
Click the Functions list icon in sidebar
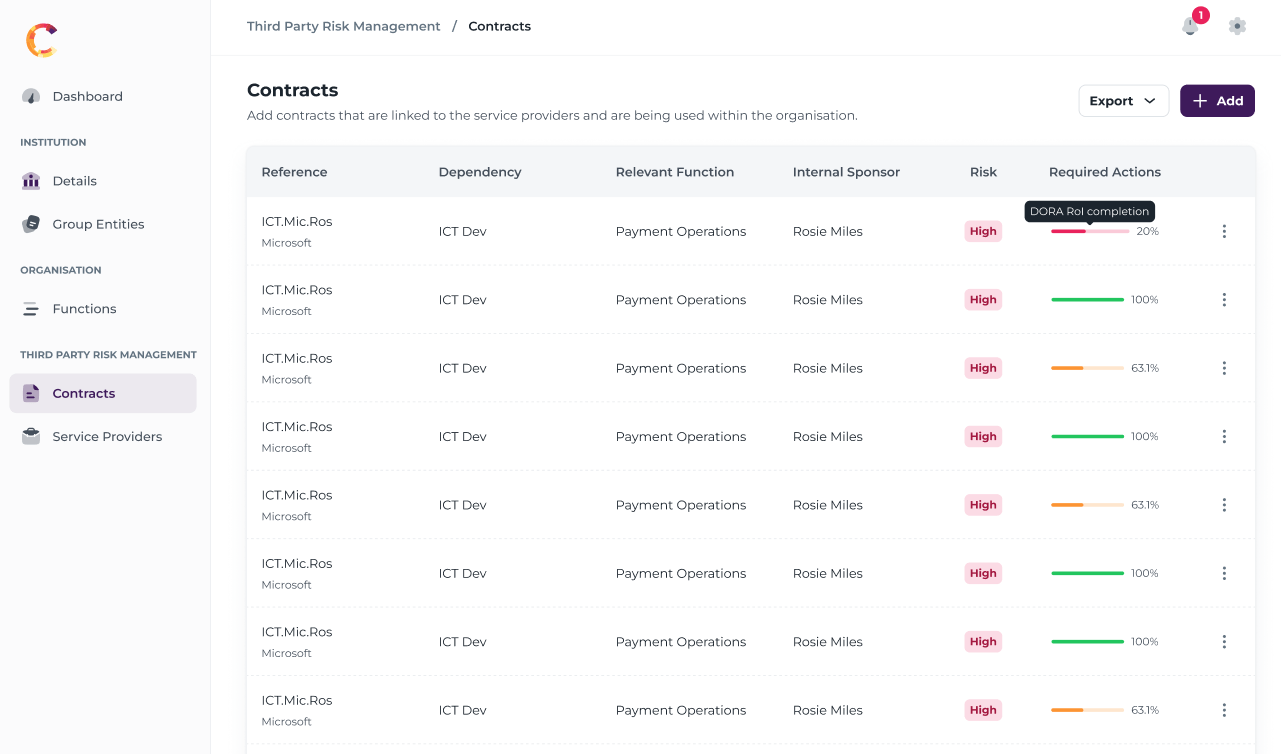31,309
